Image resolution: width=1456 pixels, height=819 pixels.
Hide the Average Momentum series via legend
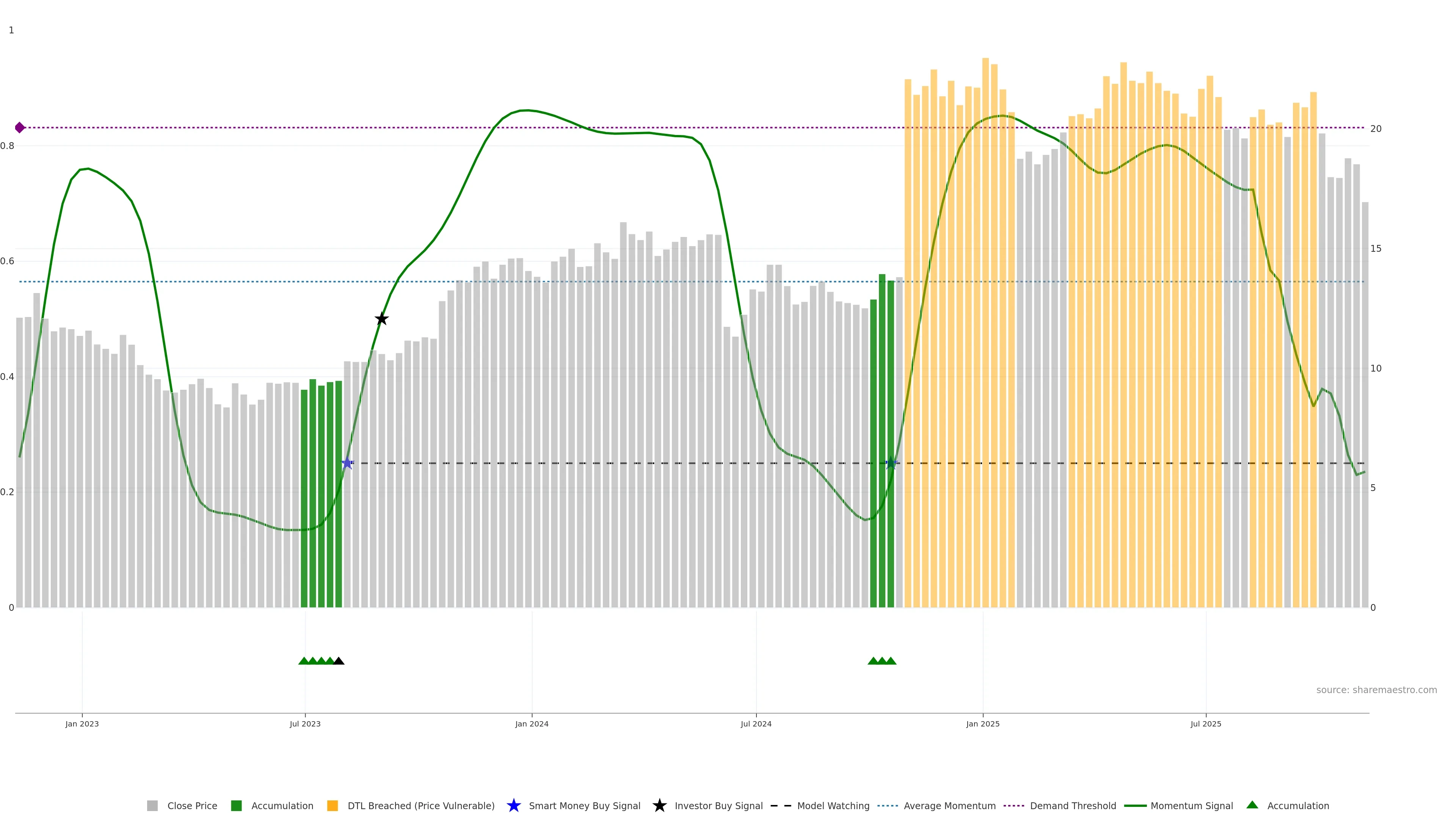pyautogui.click(x=949, y=805)
